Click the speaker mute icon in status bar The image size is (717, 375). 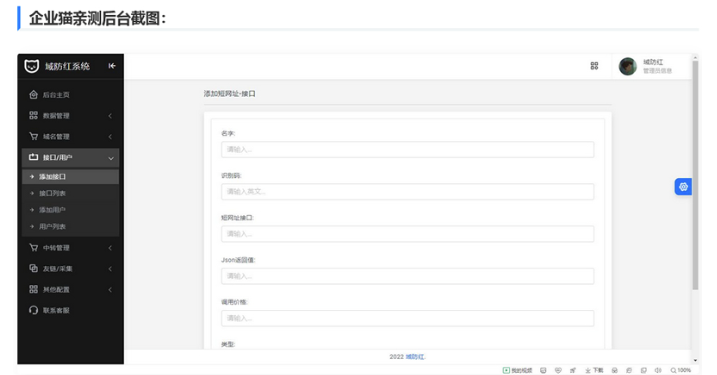658,370
